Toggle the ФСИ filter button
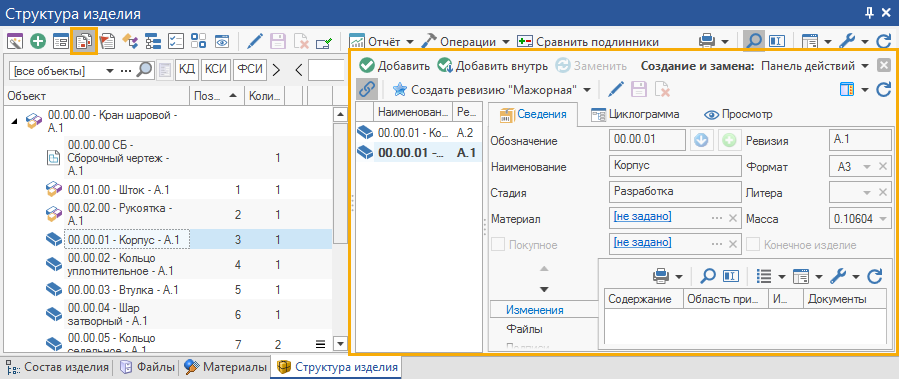The width and height of the screenshot is (899, 379). pyautogui.click(x=251, y=70)
